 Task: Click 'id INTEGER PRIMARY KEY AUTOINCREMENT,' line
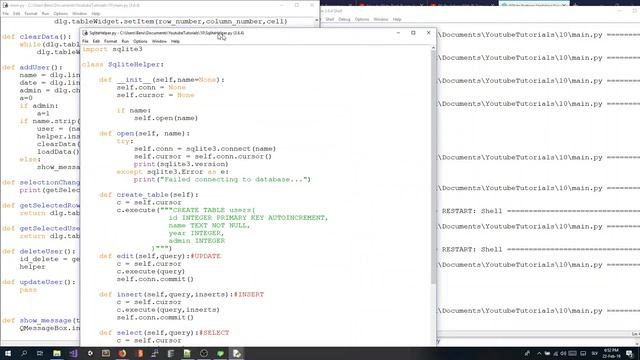248,218
